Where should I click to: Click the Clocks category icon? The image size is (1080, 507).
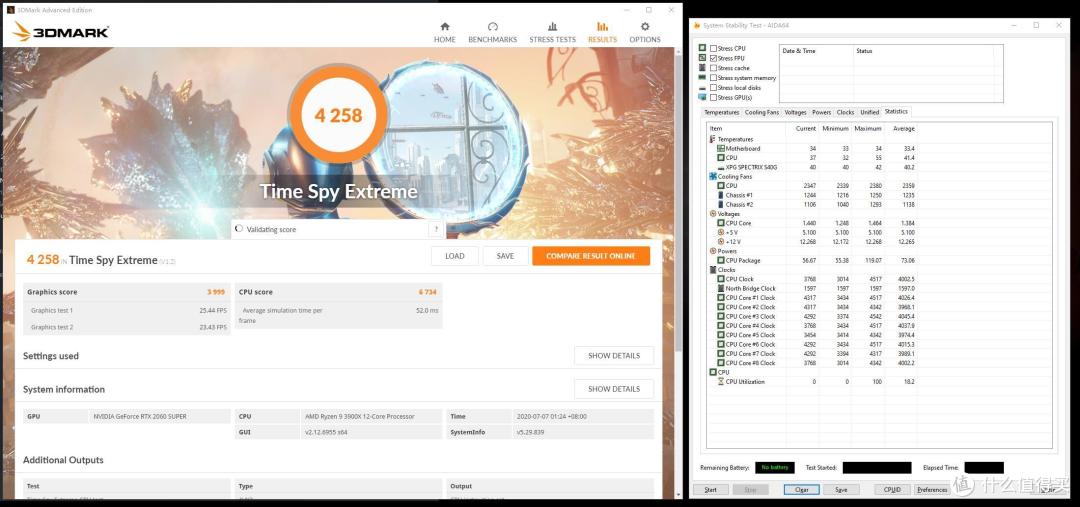pos(712,269)
